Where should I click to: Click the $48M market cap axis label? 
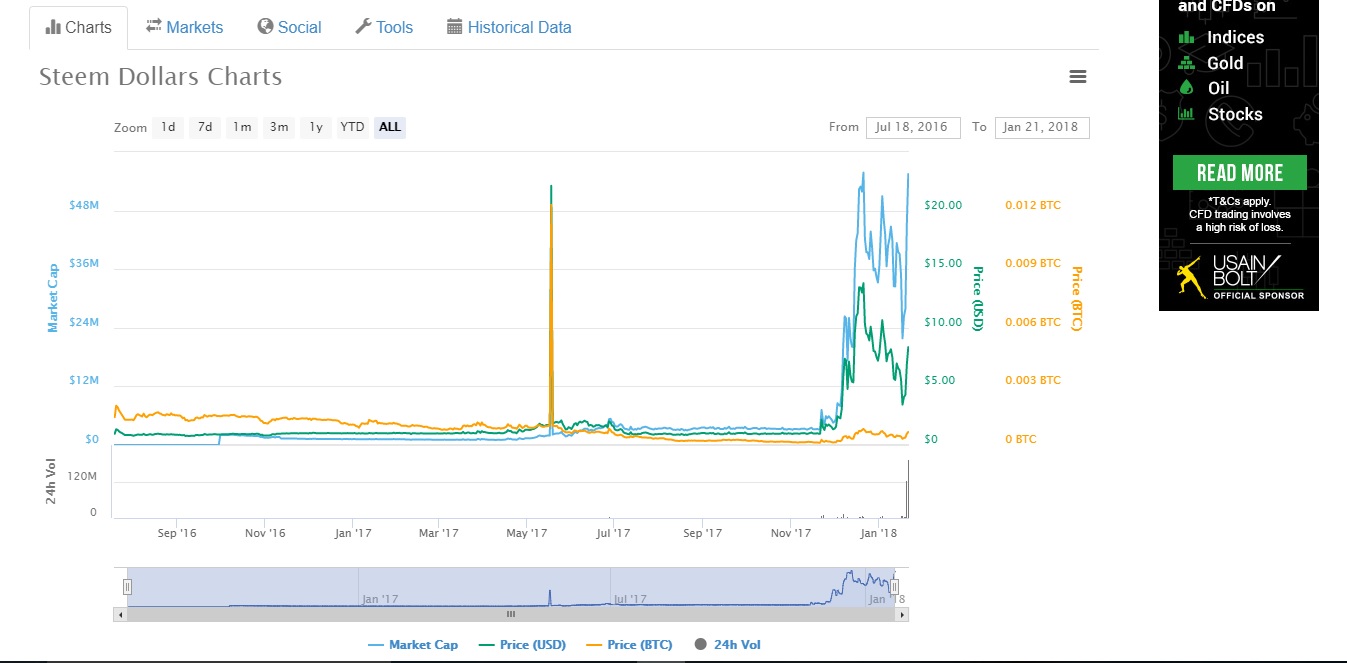(x=84, y=205)
